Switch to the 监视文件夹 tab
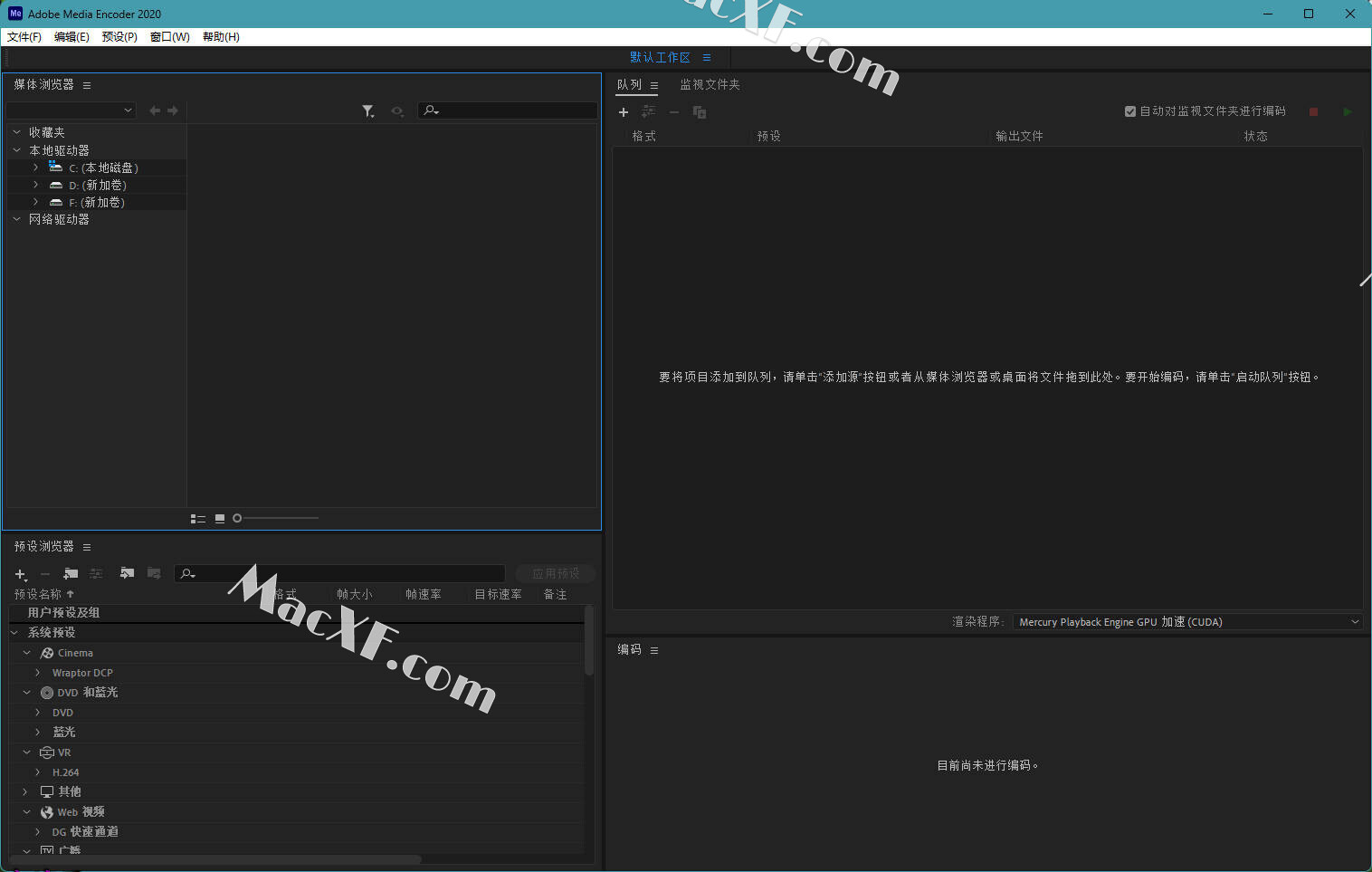Viewport: 1372px width, 872px height. [x=710, y=85]
